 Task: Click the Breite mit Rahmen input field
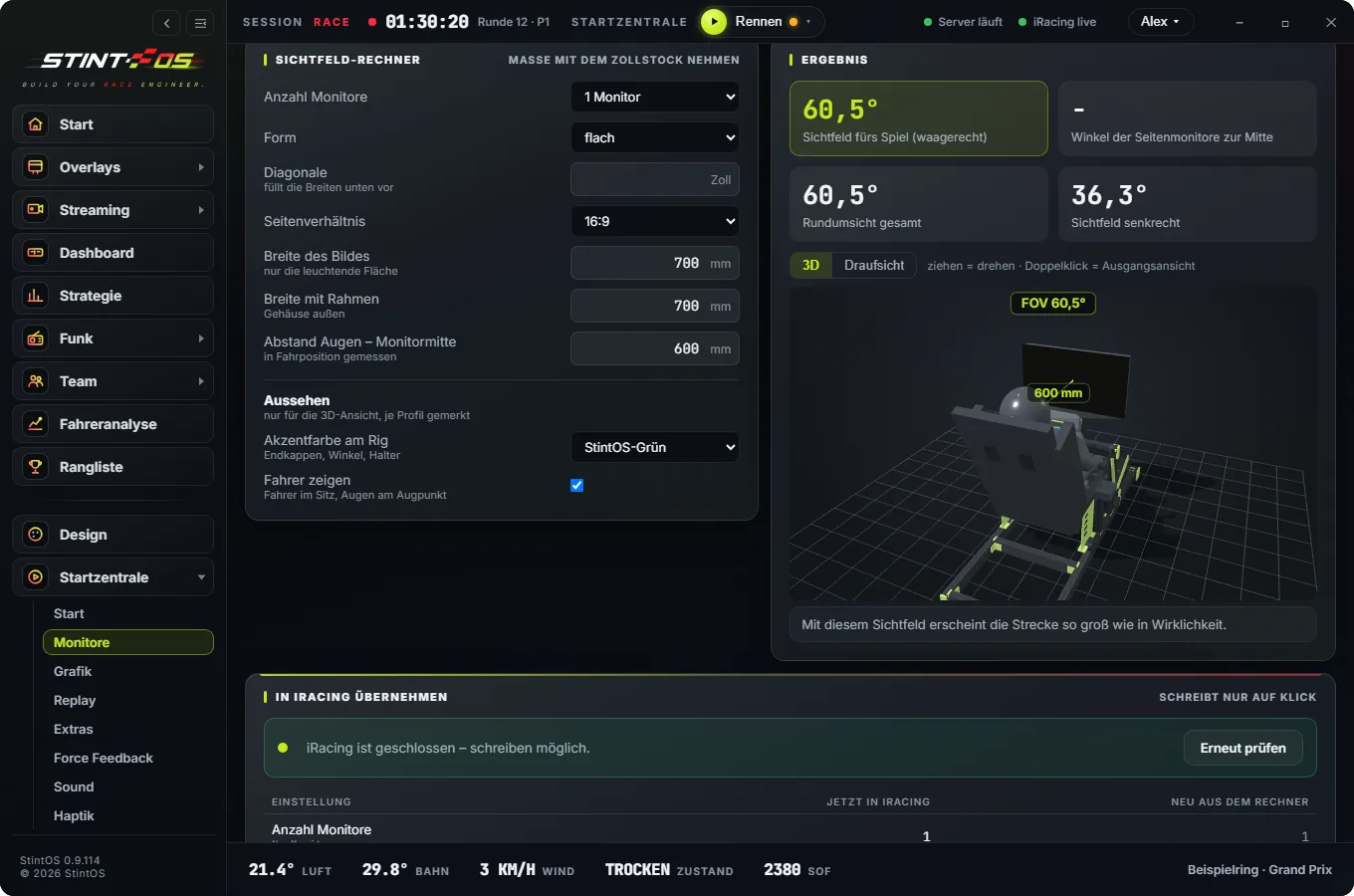click(x=655, y=306)
